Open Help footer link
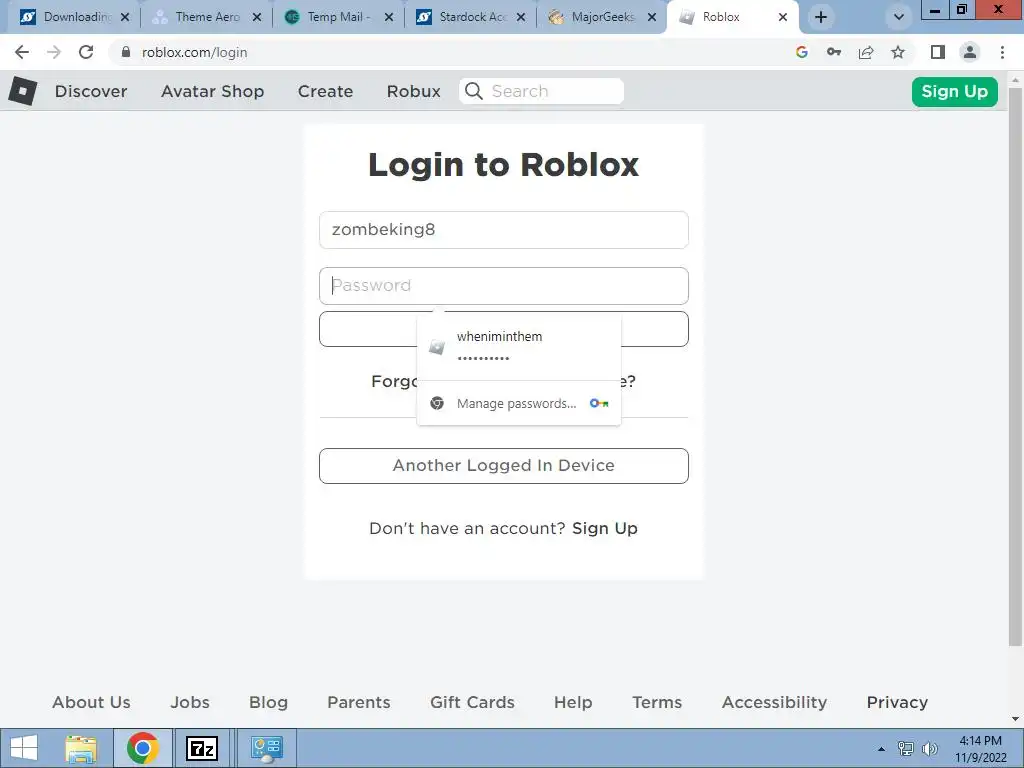The width and height of the screenshot is (1024, 768). pyautogui.click(x=573, y=702)
